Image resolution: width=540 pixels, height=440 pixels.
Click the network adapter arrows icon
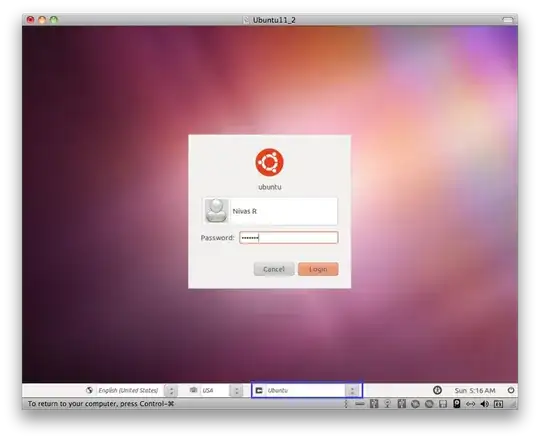pos(470,404)
